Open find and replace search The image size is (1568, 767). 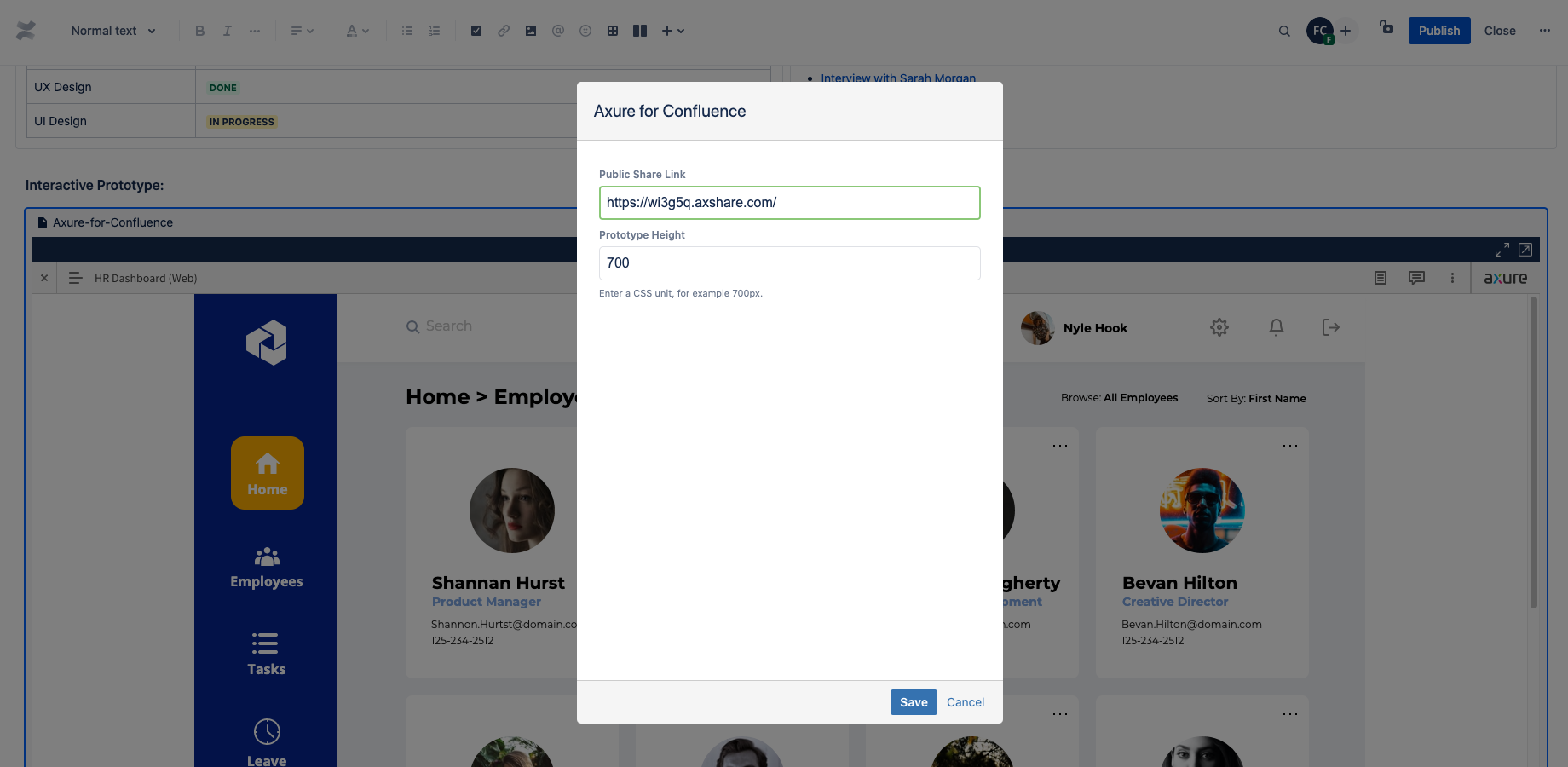[x=1284, y=31]
